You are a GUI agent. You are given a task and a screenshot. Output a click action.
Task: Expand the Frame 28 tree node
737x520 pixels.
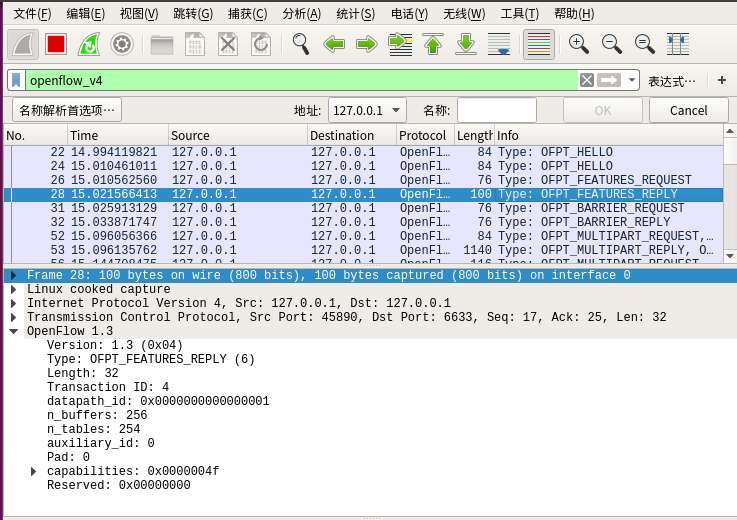(14, 275)
